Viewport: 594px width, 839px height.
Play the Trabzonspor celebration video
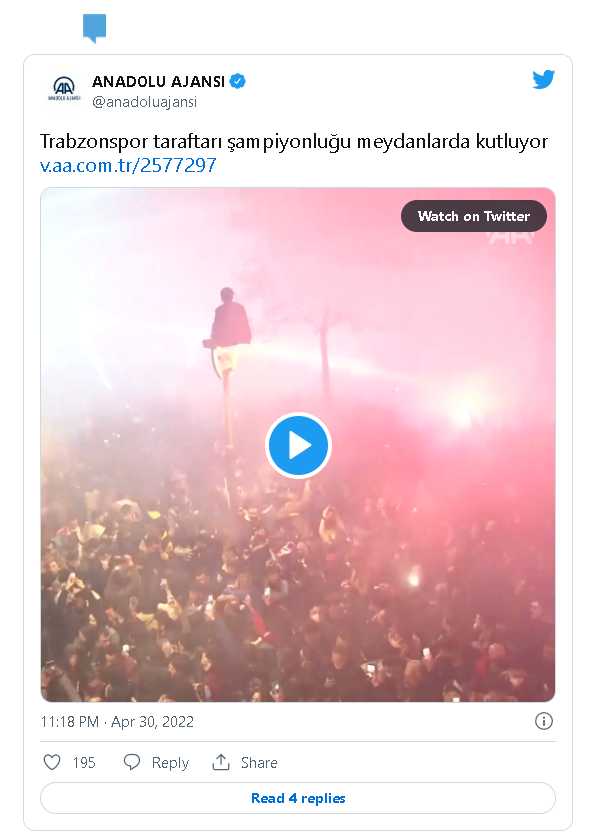click(x=298, y=445)
